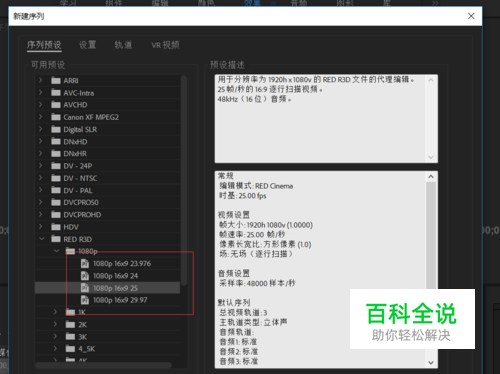Expand the Digital SLR preset folder
The image size is (500, 374).
click(x=41, y=129)
